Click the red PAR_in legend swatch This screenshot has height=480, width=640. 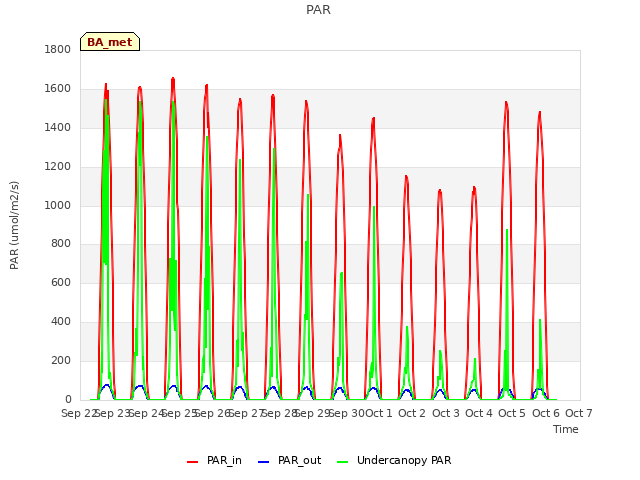pyautogui.click(x=192, y=462)
